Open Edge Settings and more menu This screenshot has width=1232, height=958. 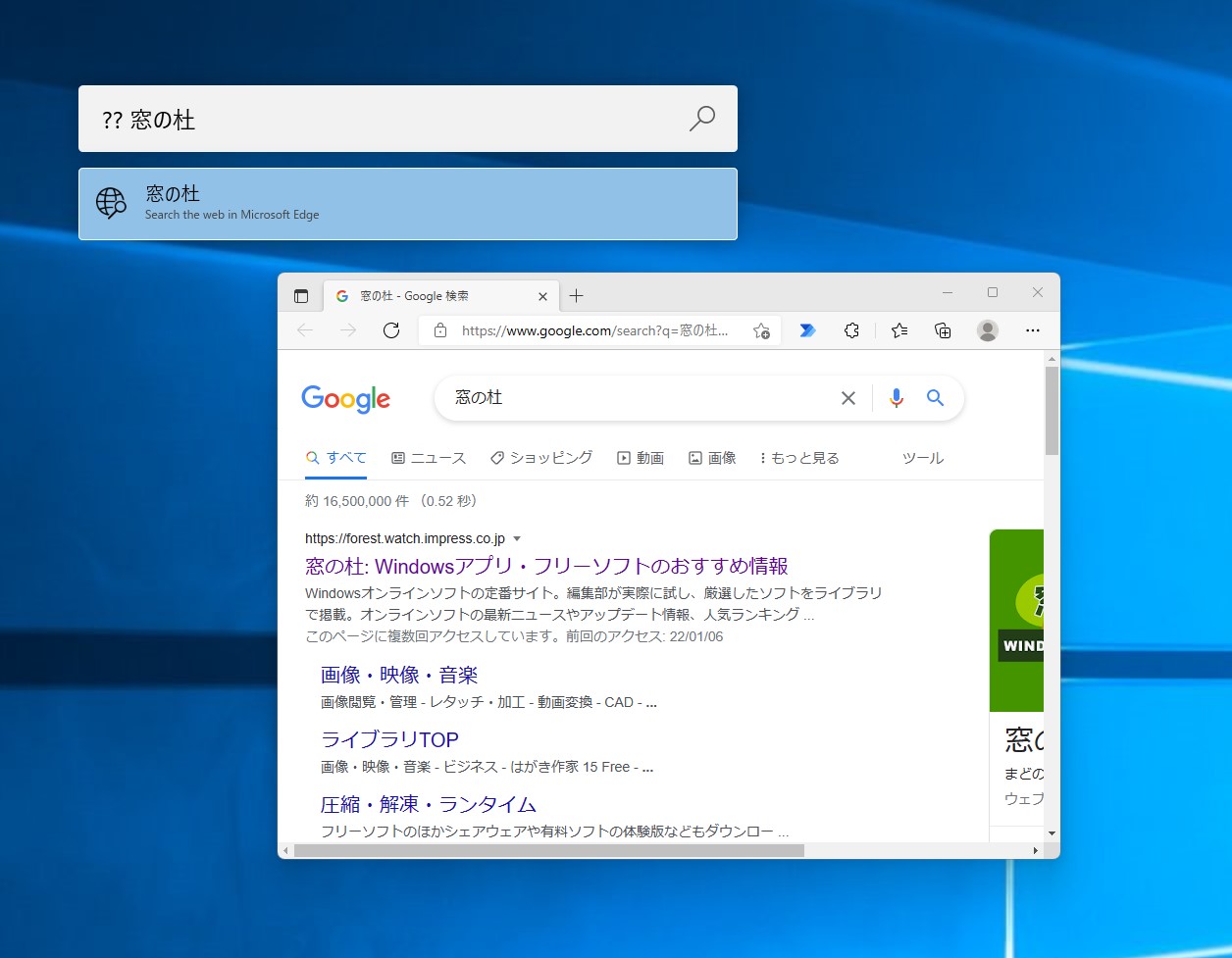pyautogui.click(x=1032, y=330)
